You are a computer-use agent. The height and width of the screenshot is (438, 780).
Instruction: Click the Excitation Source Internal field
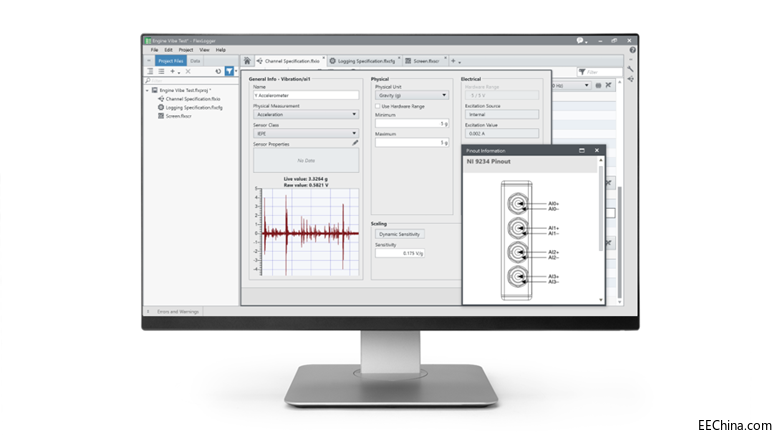(501, 114)
